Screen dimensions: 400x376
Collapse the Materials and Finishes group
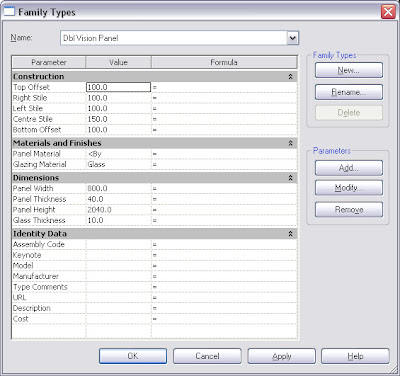(x=290, y=143)
